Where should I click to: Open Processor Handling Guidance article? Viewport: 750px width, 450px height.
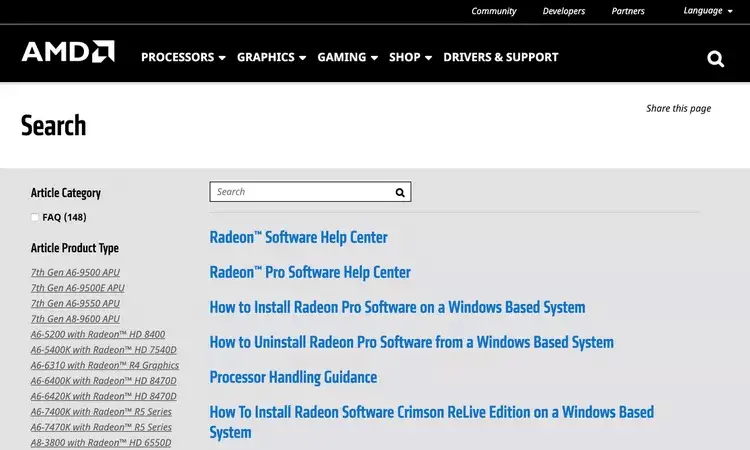[x=293, y=377]
